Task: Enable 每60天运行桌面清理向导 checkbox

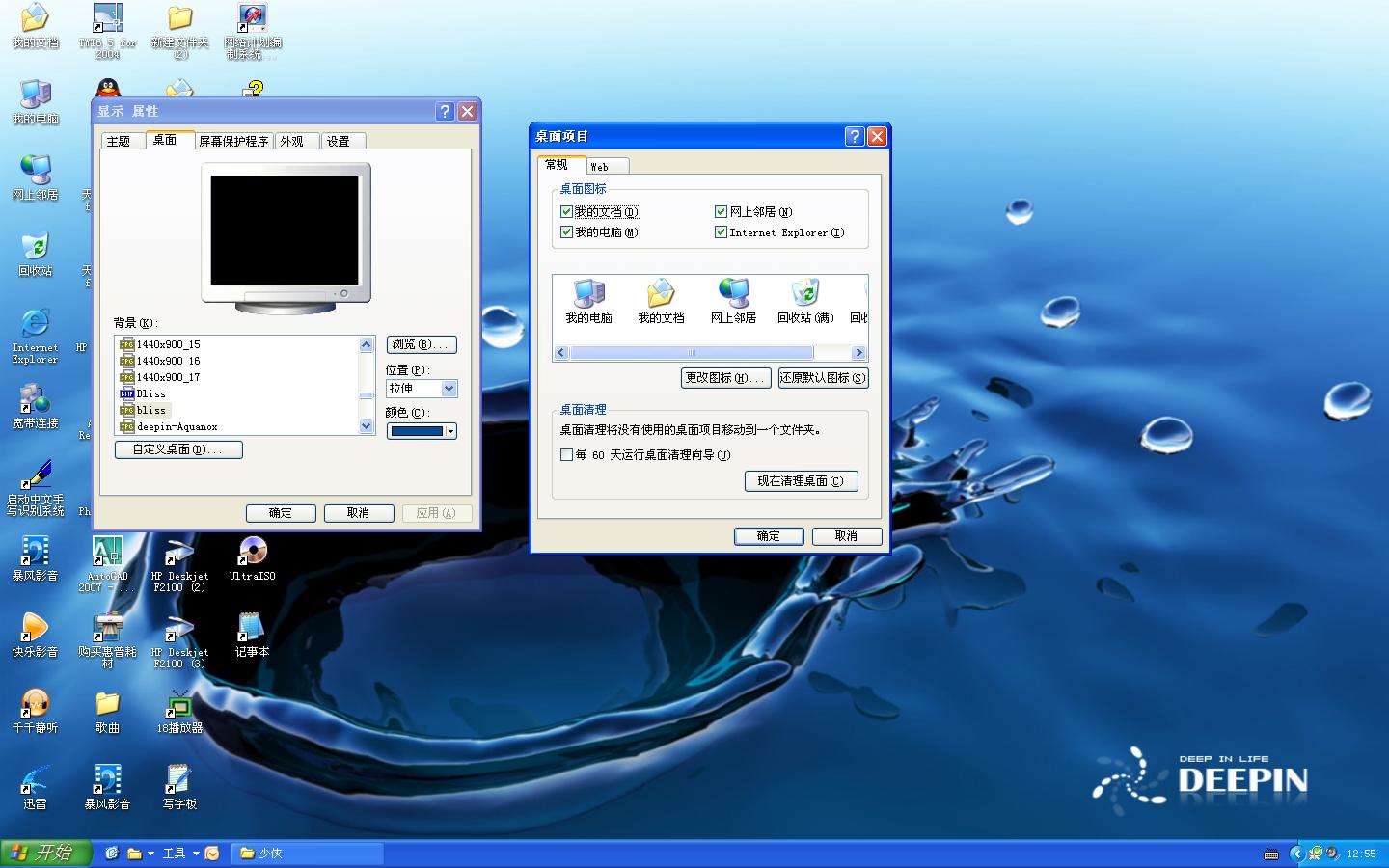Action: [x=566, y=455]
